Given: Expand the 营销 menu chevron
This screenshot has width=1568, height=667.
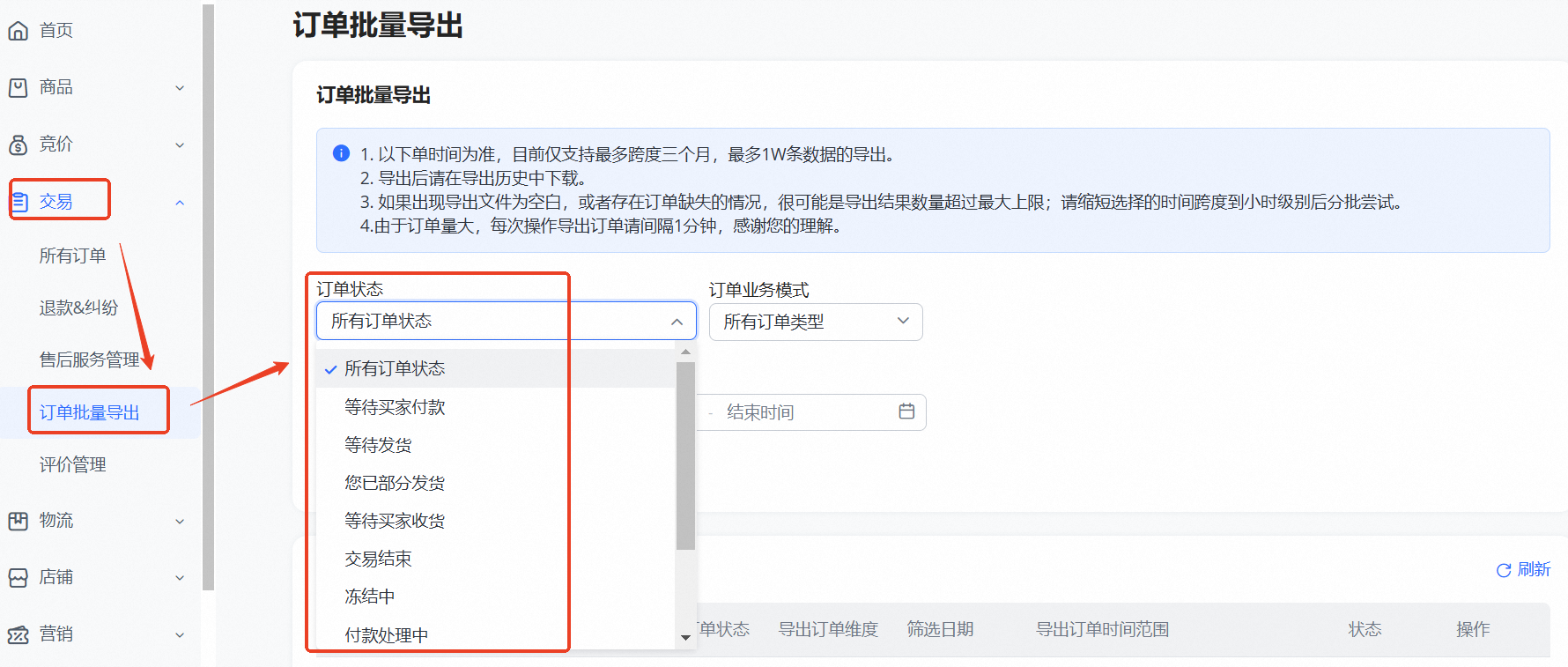Looking at the screenshot, I should pos(180,635).
